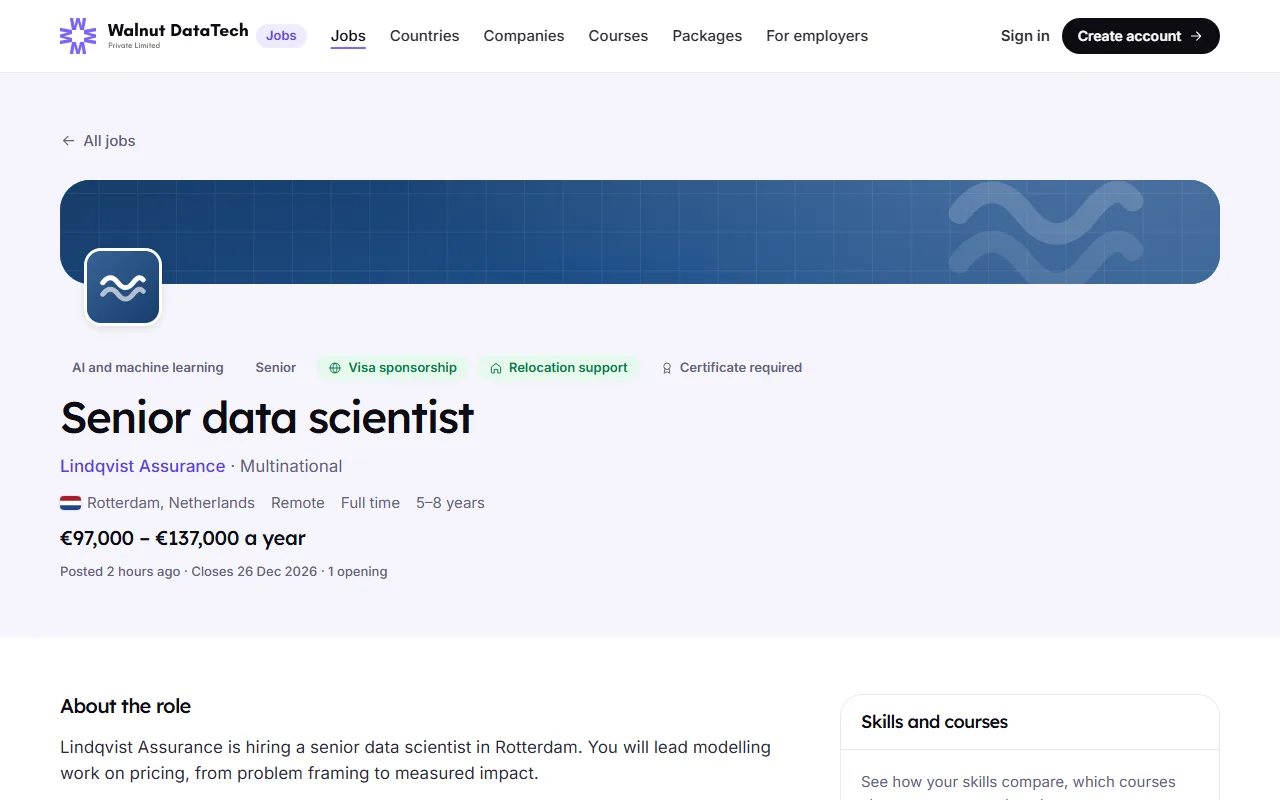
Task: Click the Posted 2 hours ago line
Action: [224, 572]
